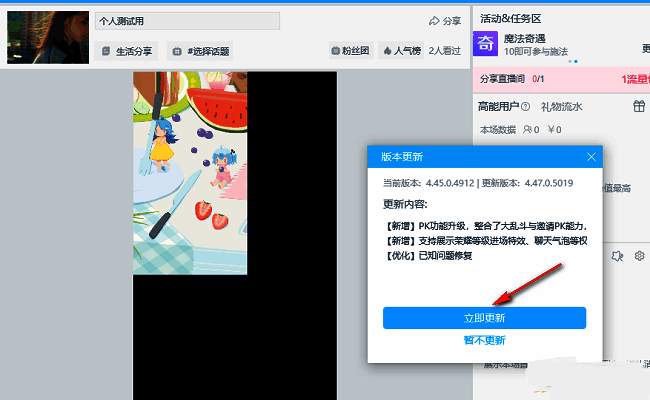Click the 暂不更新 link

(x=484, y=340)
